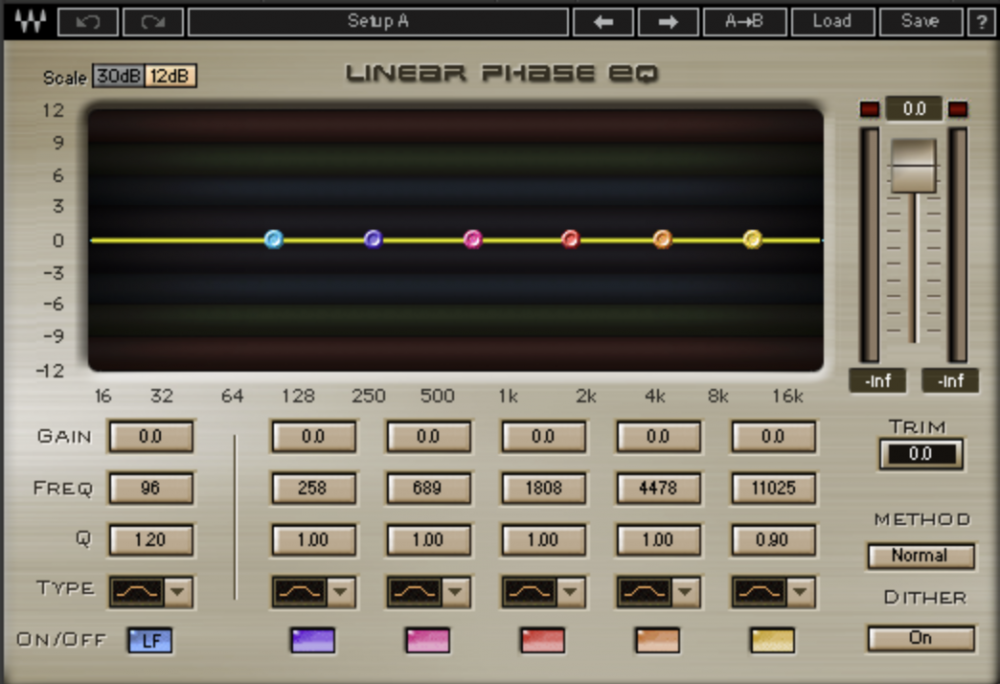Go to next preset with right arrow

point(667,21)
